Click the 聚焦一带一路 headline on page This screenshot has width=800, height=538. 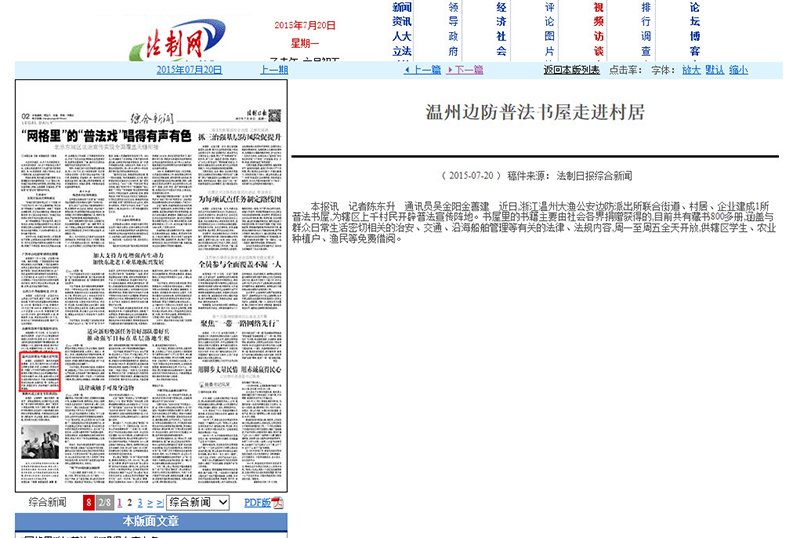pos(240,324)
